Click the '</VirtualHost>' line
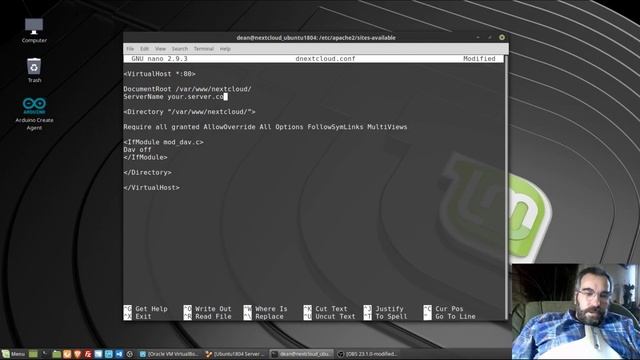Image resolution: width=640 pixels, height=360 pixels. coord(151,187)
